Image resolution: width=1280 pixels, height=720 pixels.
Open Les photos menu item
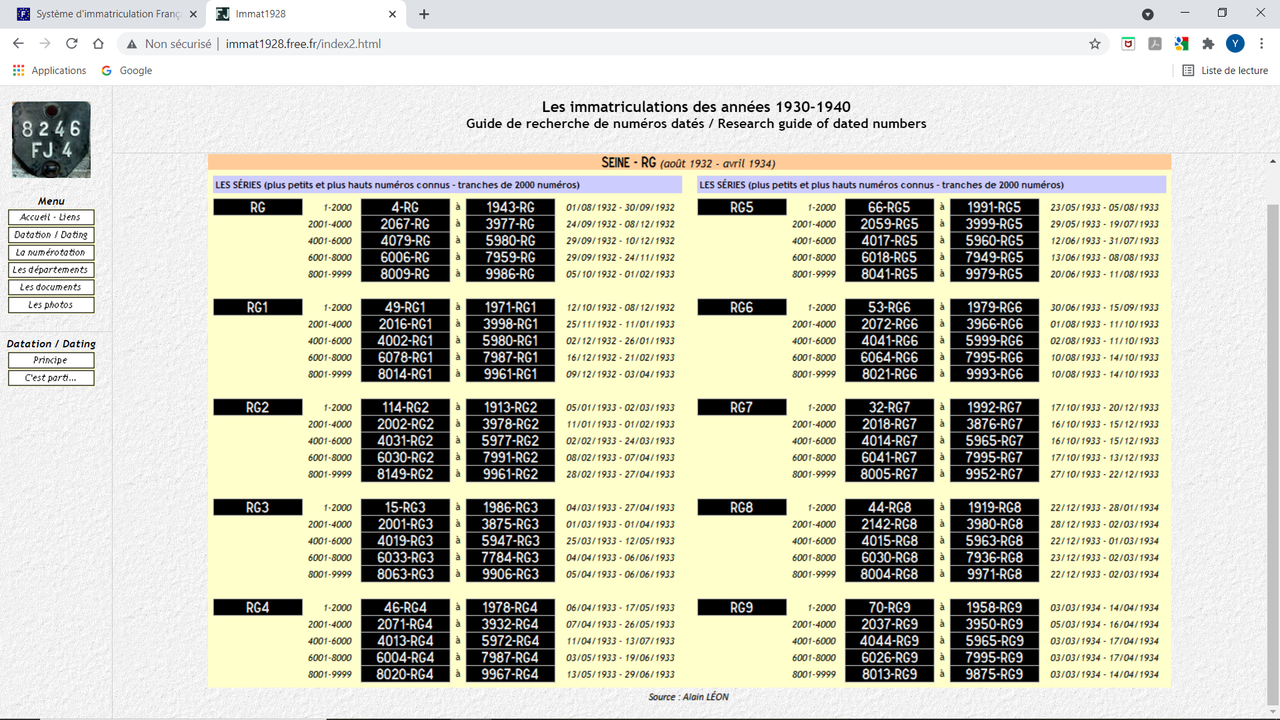51,305
